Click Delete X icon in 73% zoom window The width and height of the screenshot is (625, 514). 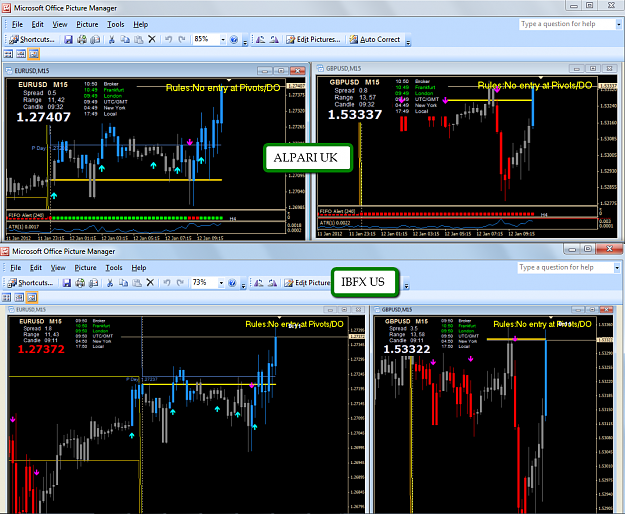point(150,283)
